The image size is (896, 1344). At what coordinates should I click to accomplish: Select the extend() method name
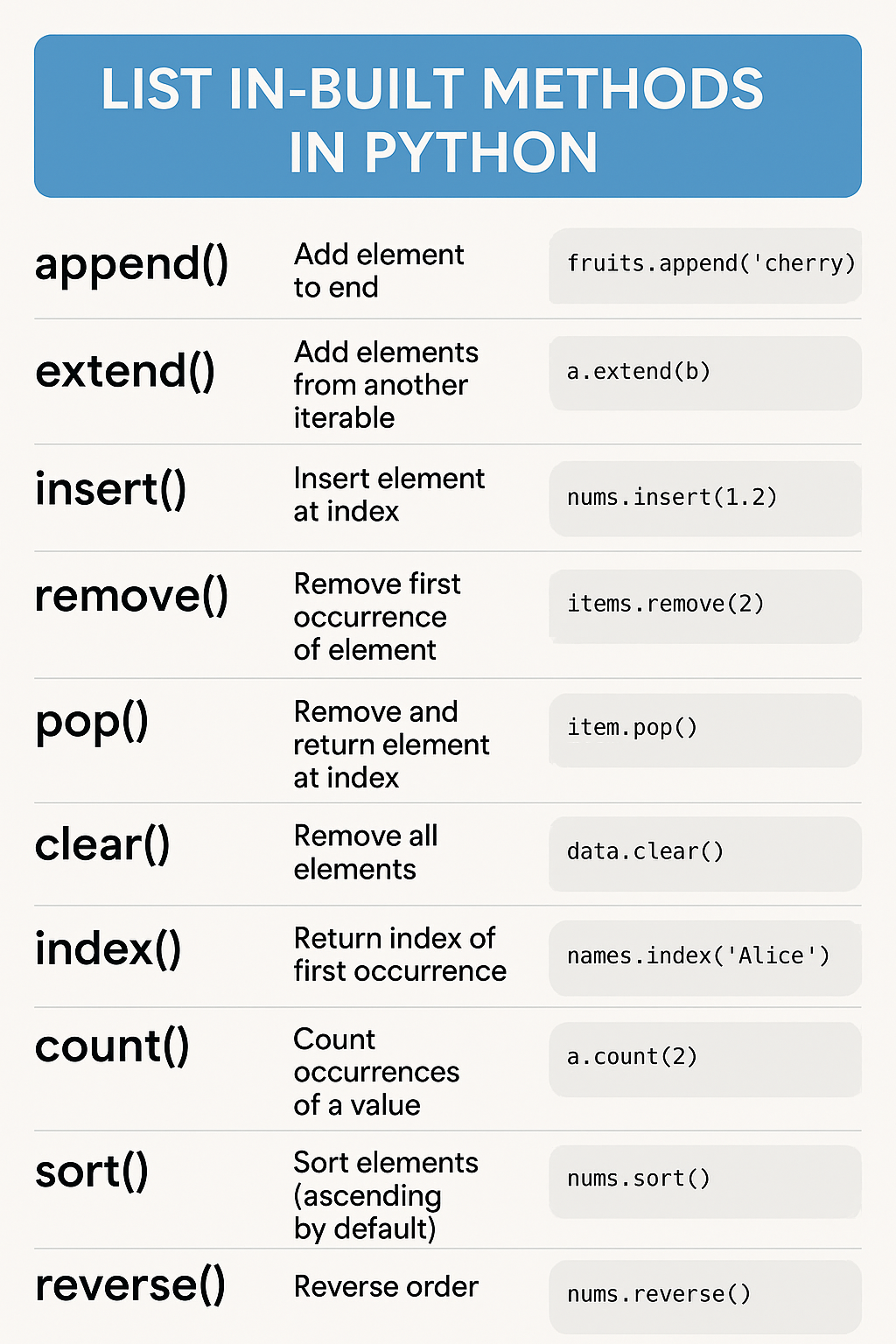coord(125,371)
